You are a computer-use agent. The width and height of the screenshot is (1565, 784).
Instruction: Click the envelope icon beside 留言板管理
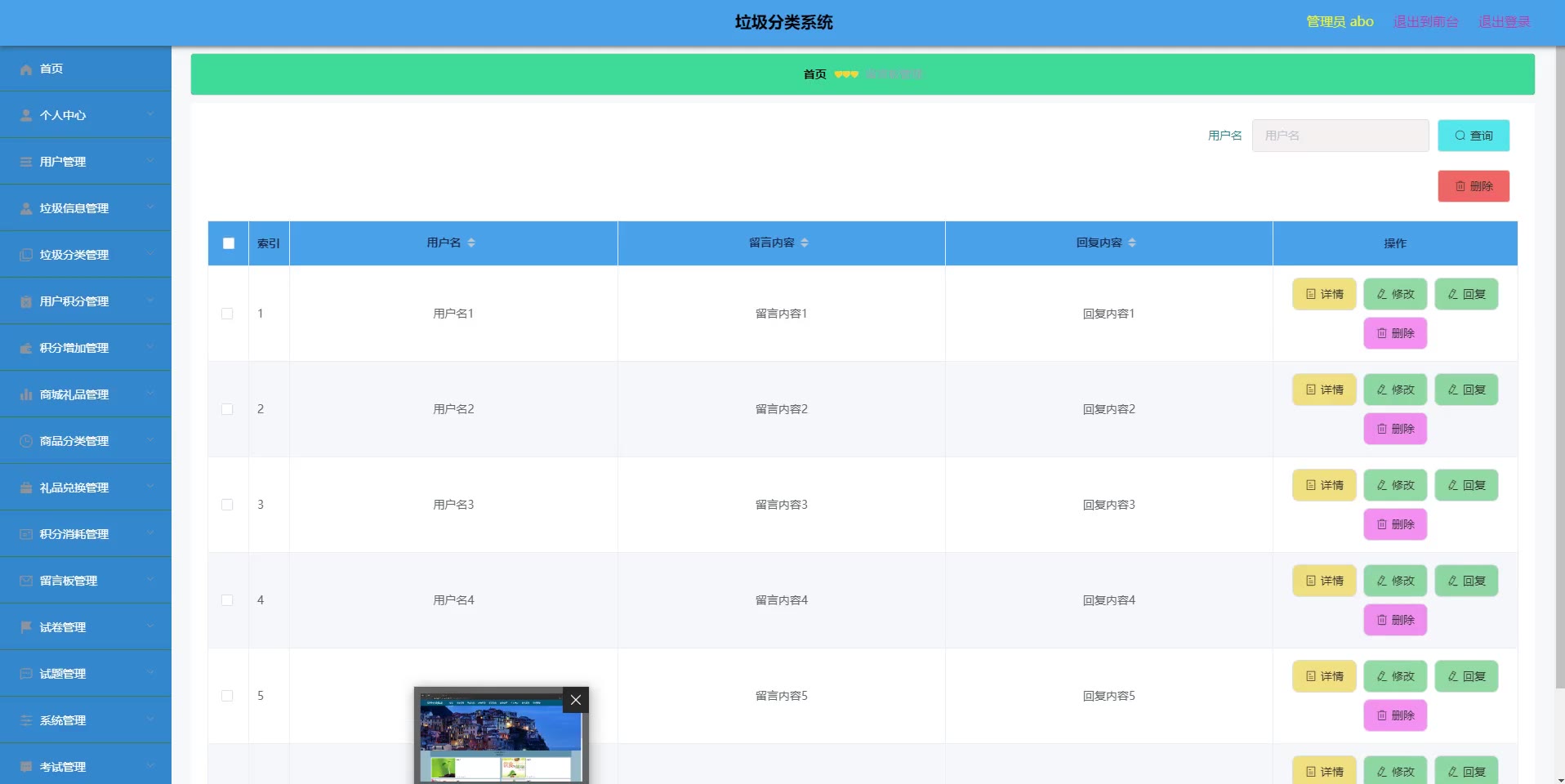[26, 581]
